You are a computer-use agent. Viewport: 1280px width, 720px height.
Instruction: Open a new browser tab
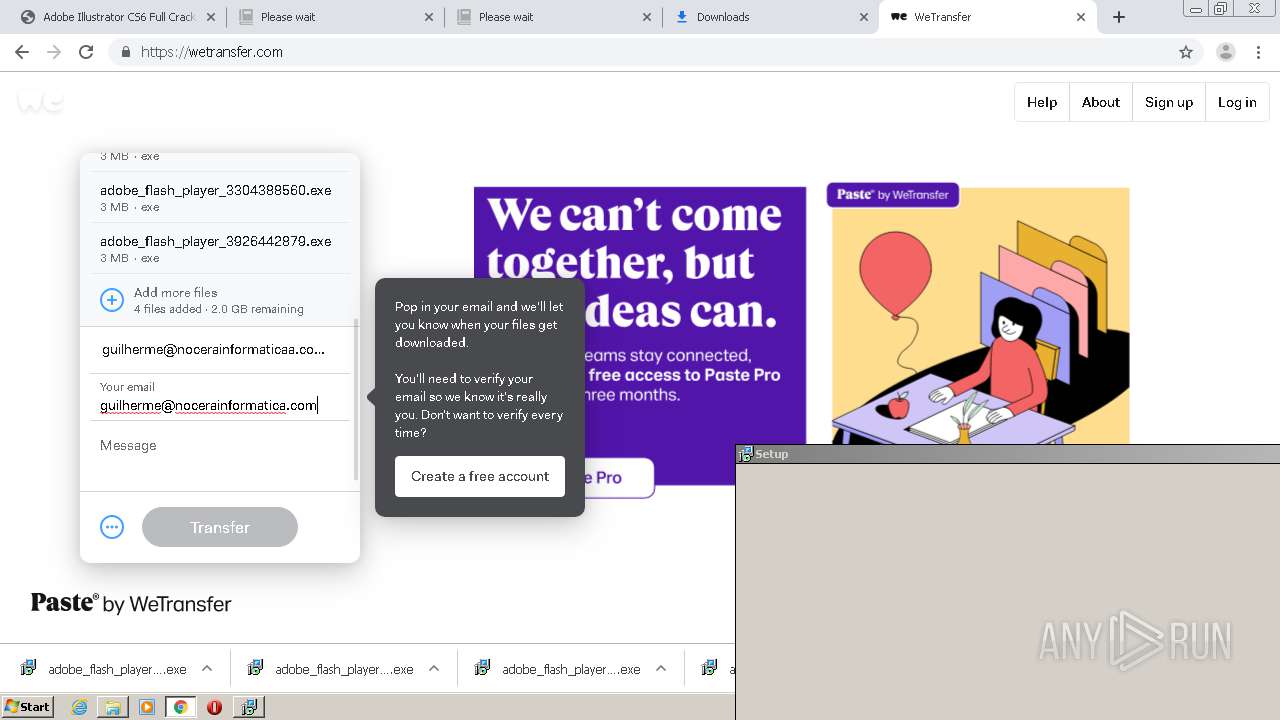(x=1119, y=17)
